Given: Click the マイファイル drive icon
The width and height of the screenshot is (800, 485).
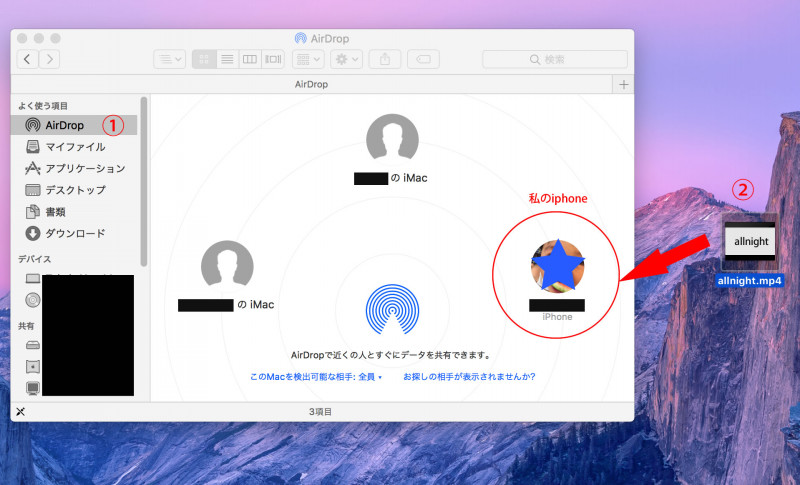Looking at the screenshot, I should click(x=33, y=147).
